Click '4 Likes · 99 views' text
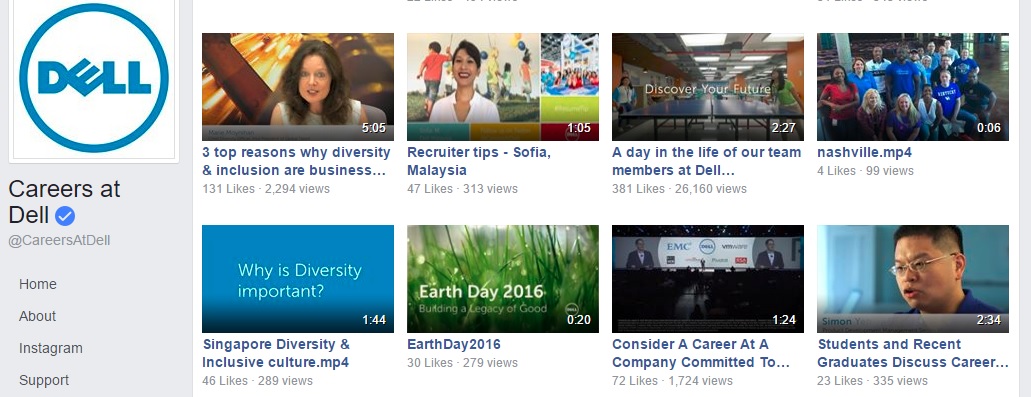This screenshot has height=397, width=1031. point(865,171)
